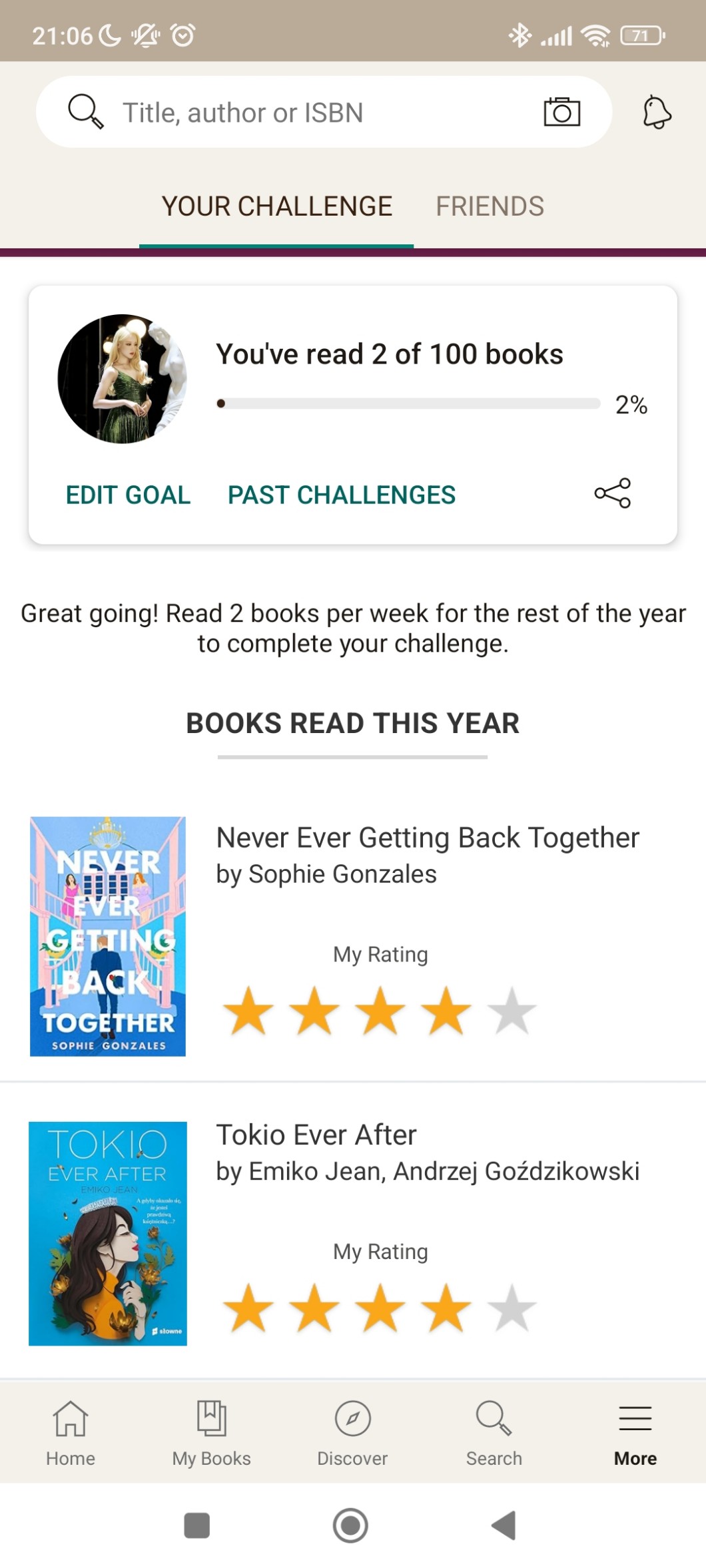Set Tokio Ever After rating to one star

(248, 1308)
